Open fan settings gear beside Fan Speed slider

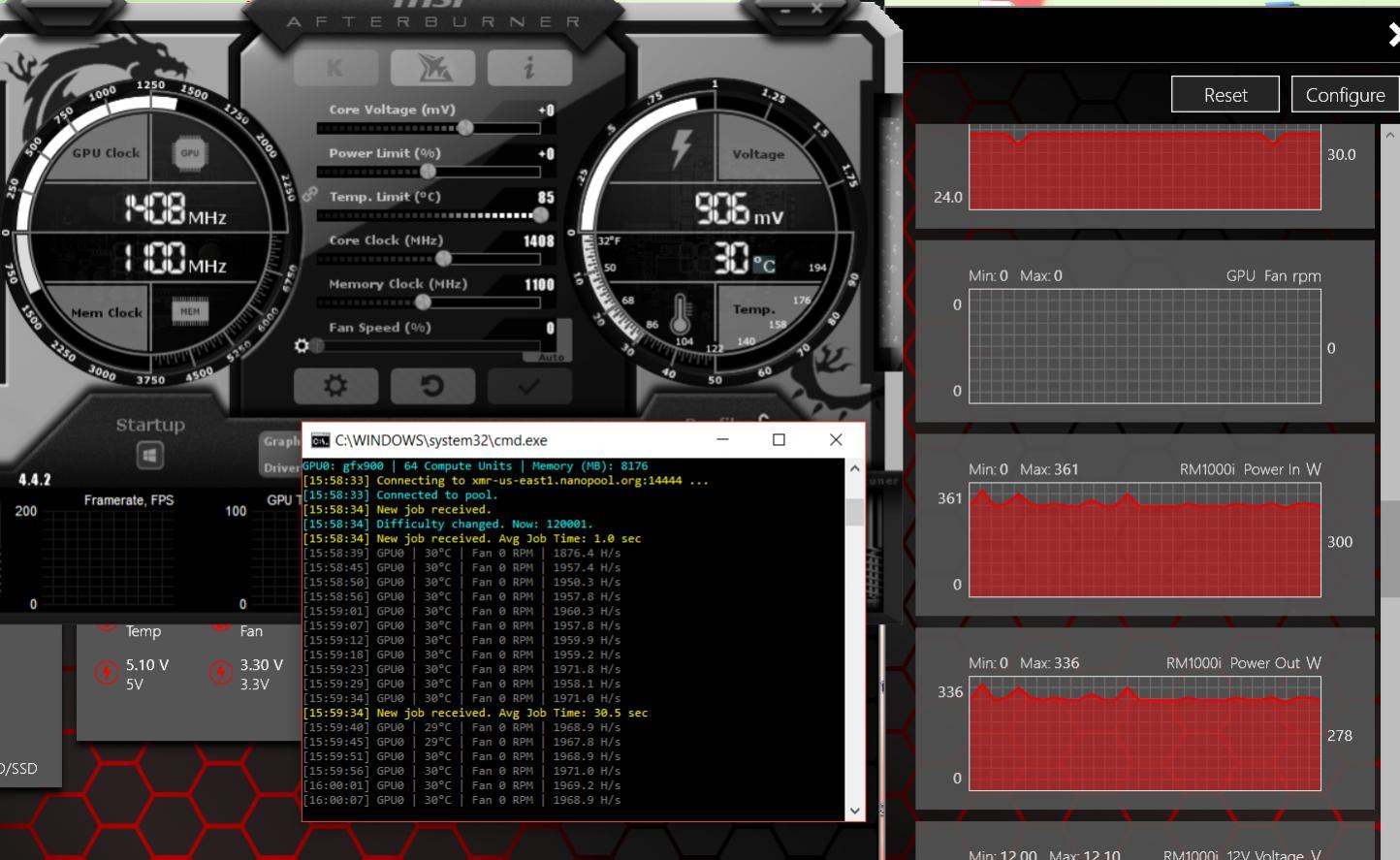302,346
